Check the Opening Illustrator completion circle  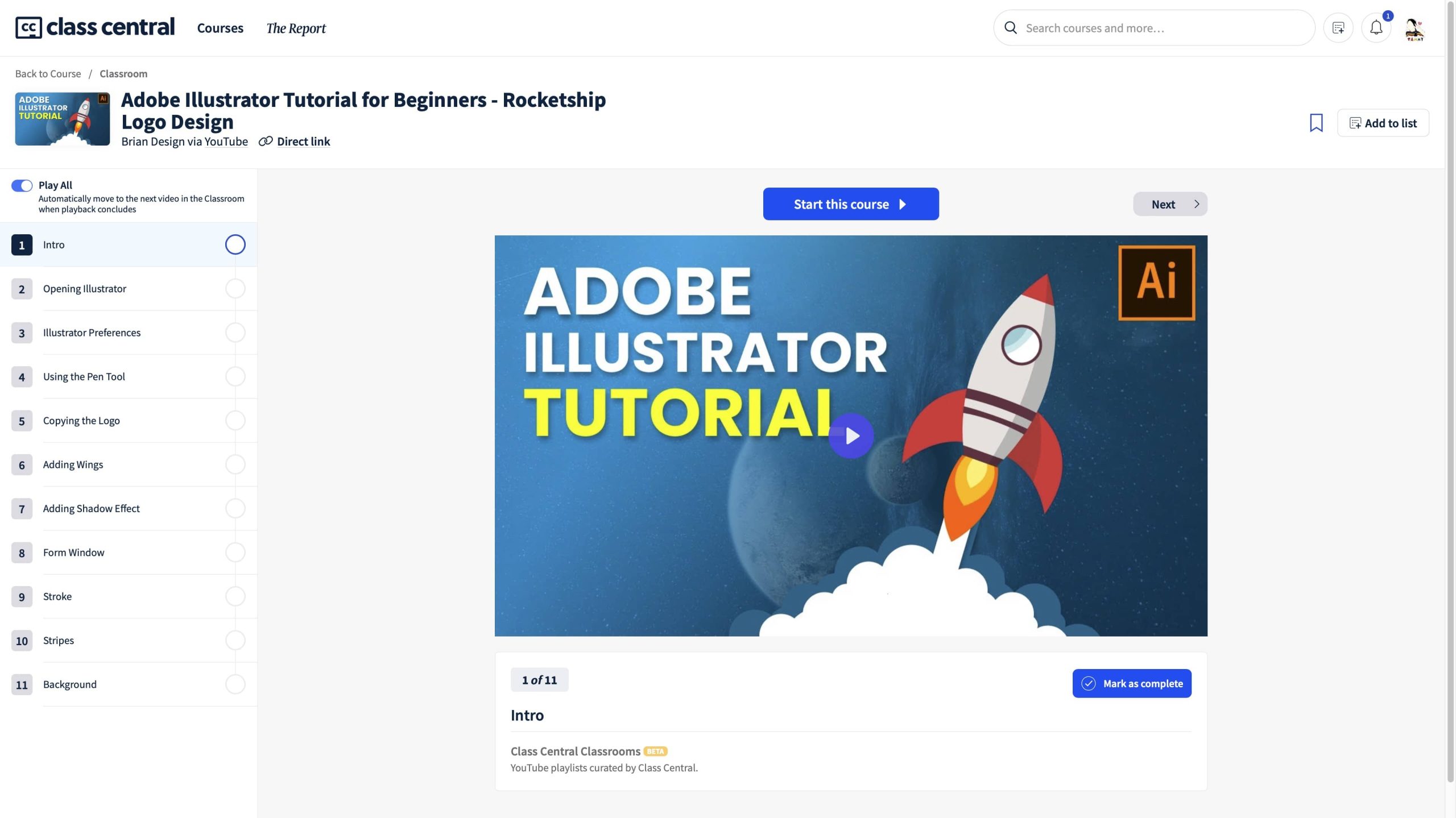235,289
